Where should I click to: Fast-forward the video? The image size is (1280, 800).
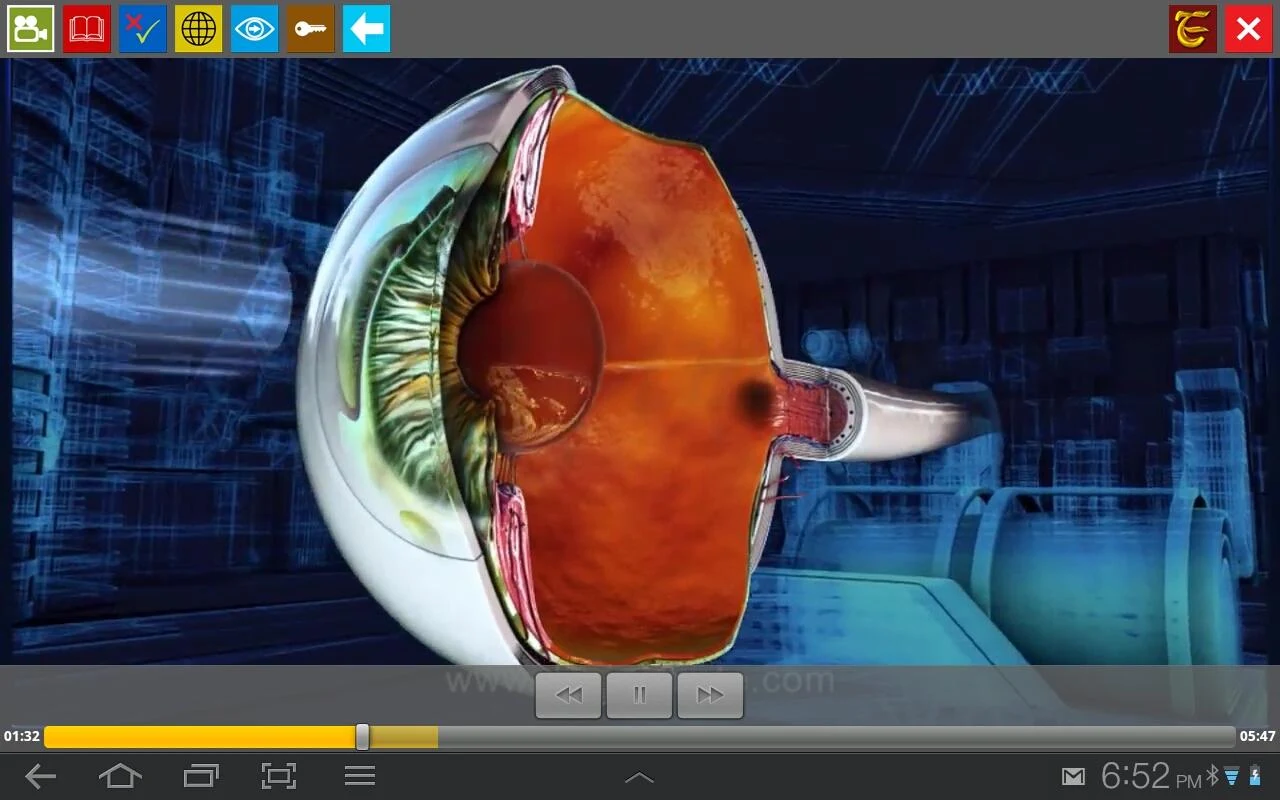[x=710, y=695]
